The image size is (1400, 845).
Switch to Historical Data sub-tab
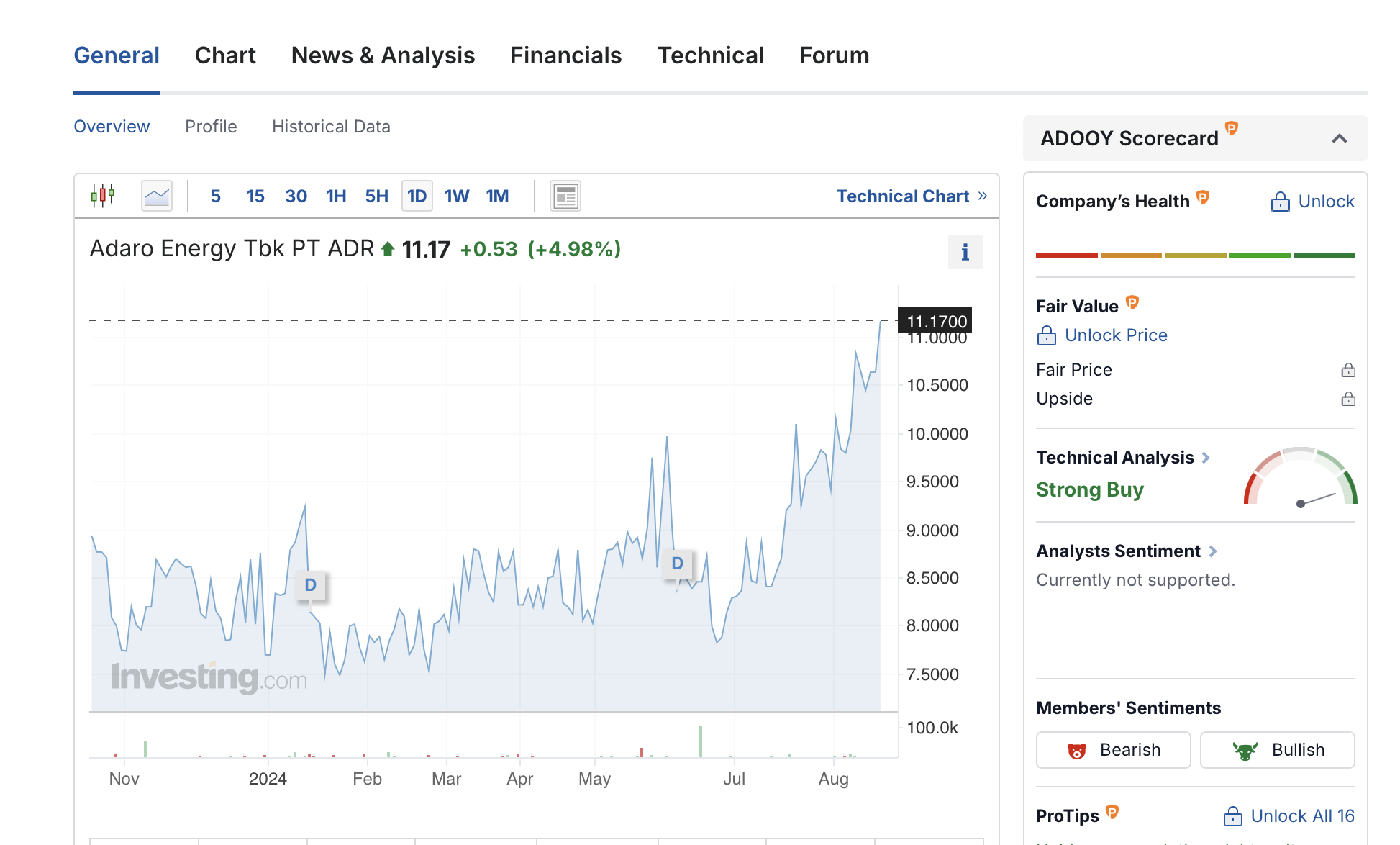(x=331, y=127)
